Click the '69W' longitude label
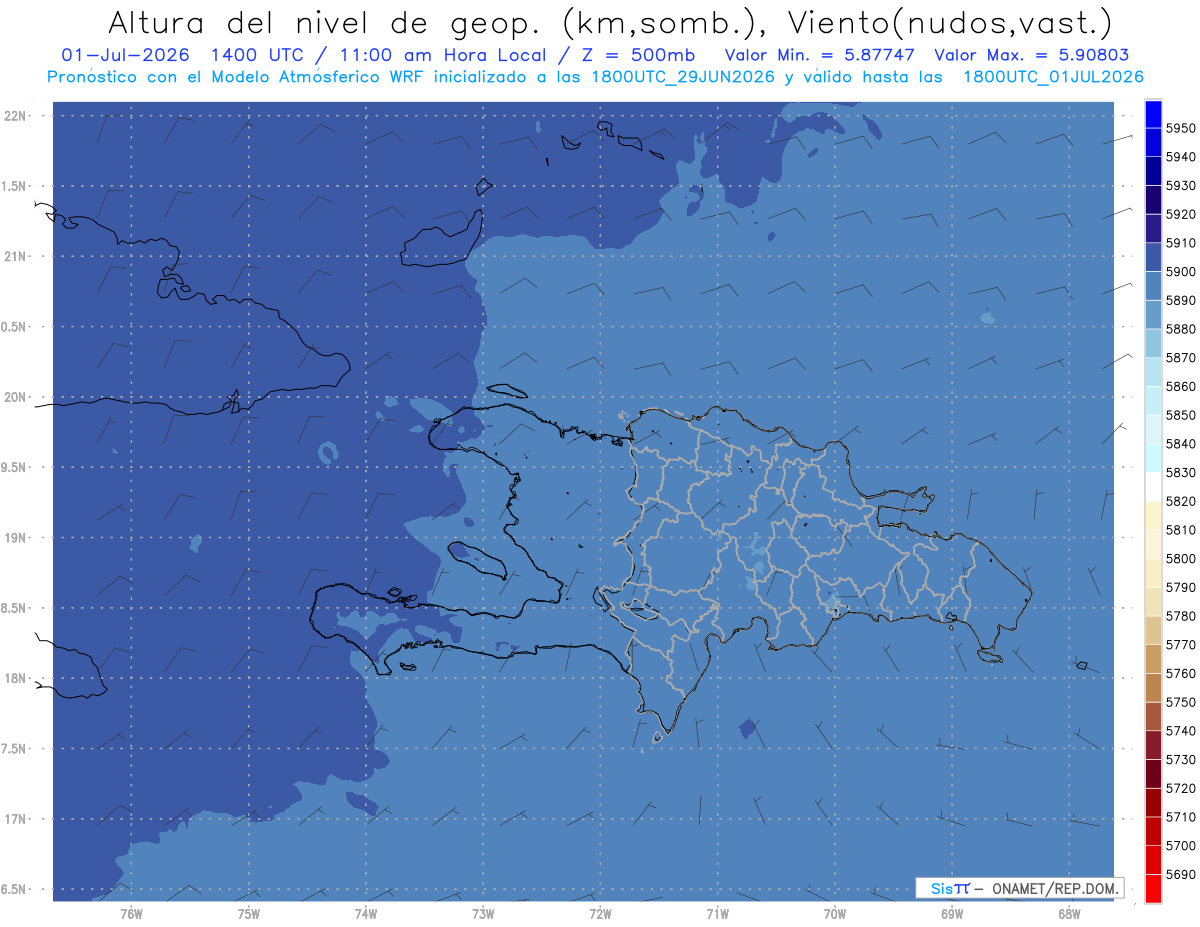 [x=952, y=913]
